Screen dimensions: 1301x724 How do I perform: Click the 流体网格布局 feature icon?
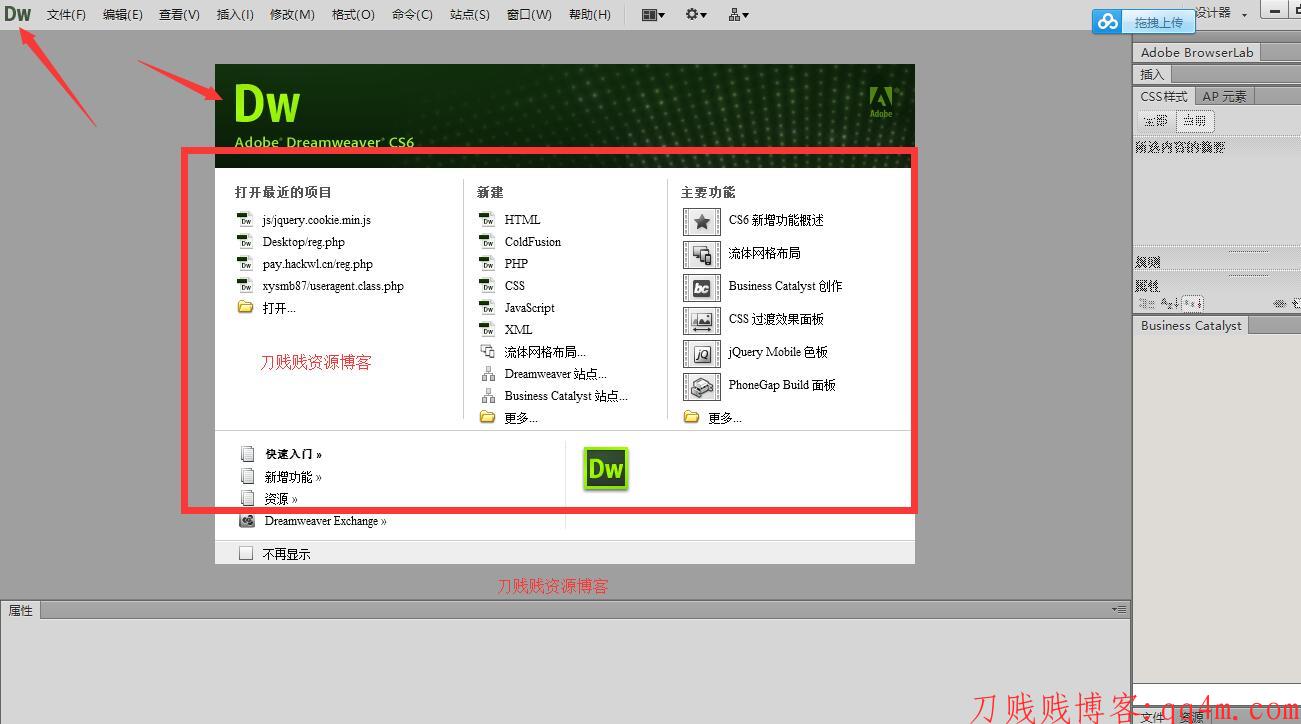tap(702, 254)
